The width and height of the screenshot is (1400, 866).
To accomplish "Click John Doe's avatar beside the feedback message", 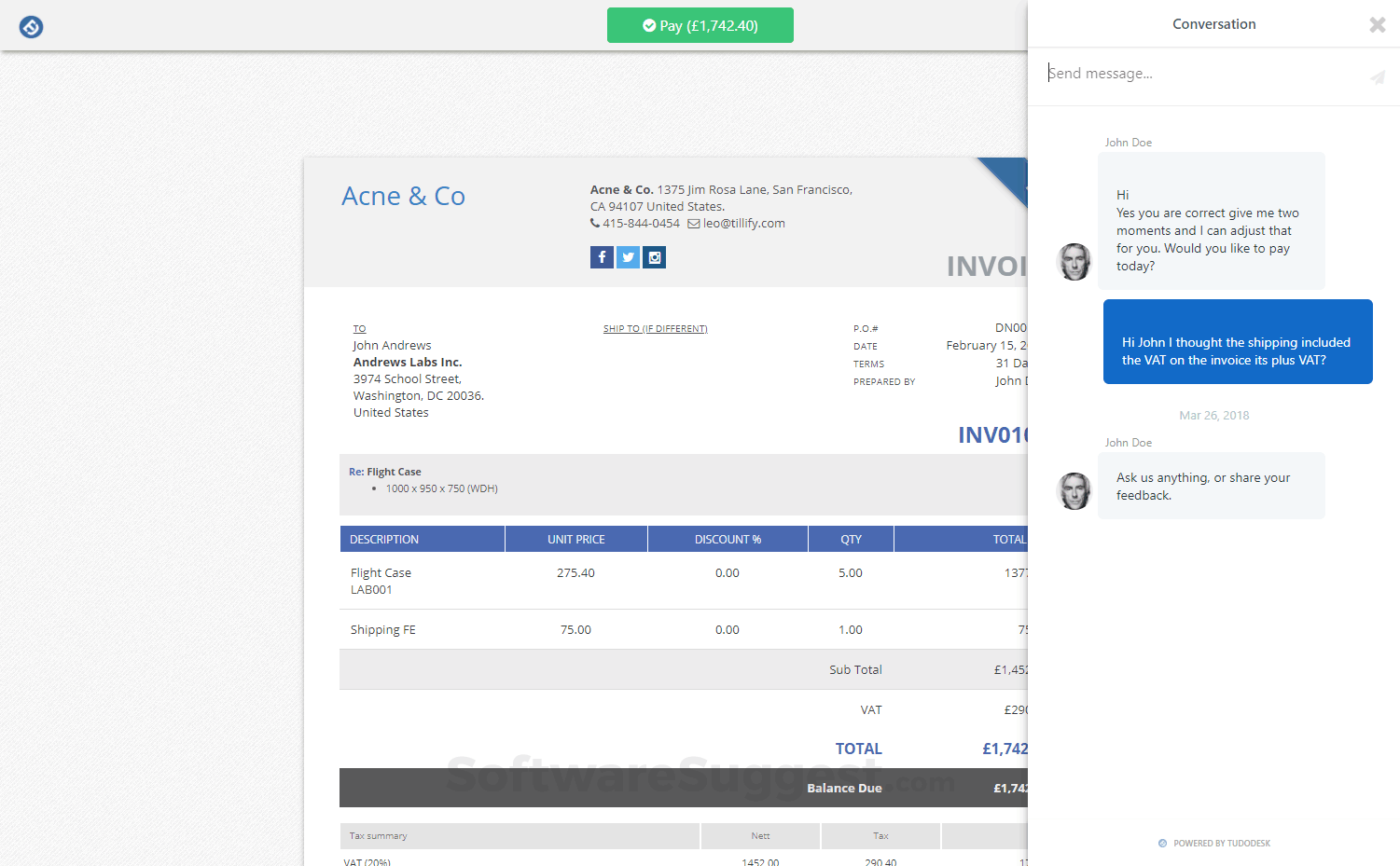I will 1074,490.
